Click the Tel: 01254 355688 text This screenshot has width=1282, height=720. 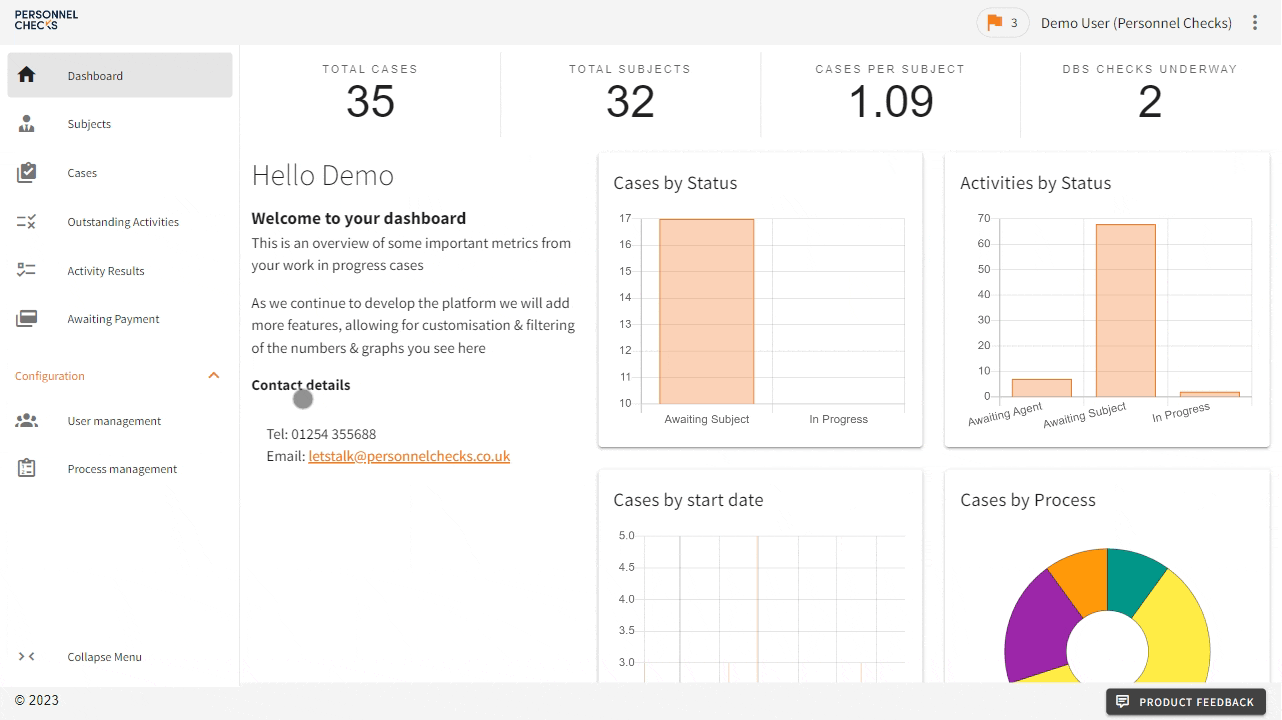point(321,434)
